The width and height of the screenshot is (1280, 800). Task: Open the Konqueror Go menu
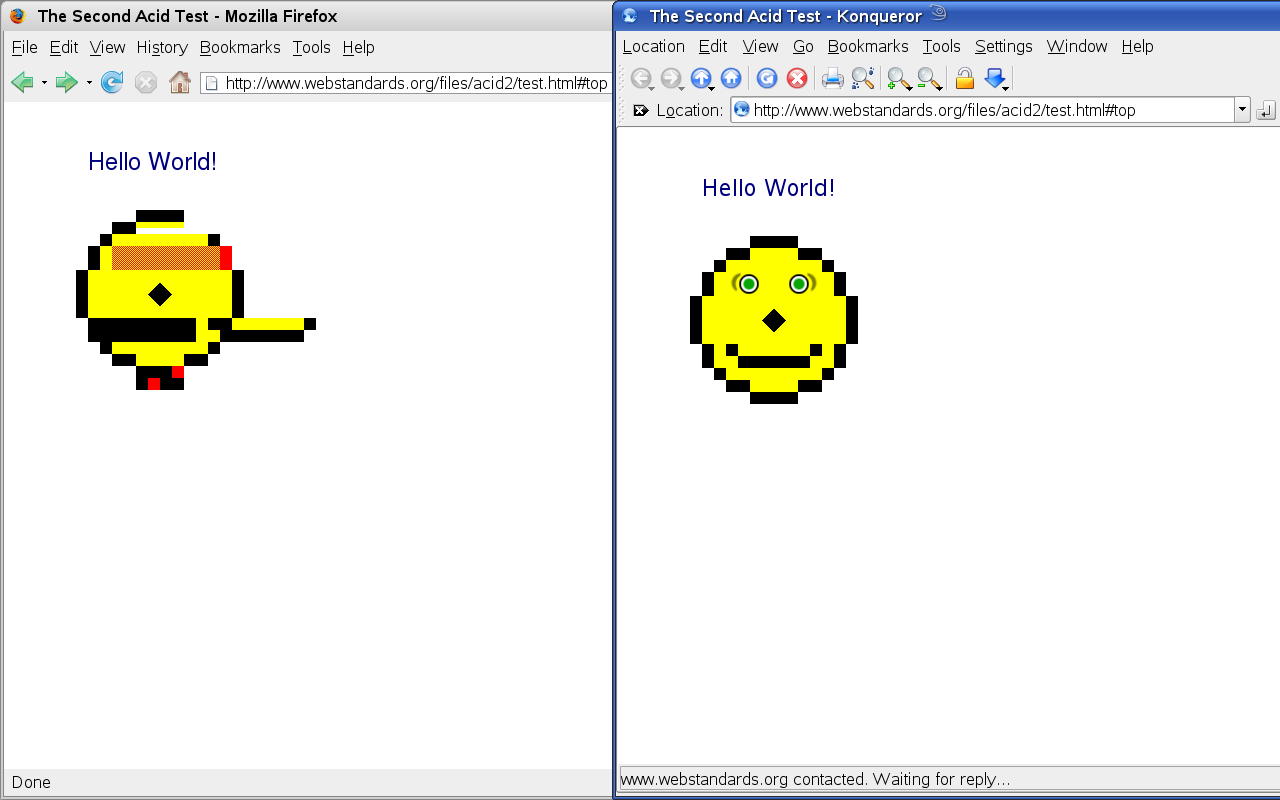point(803,46)
